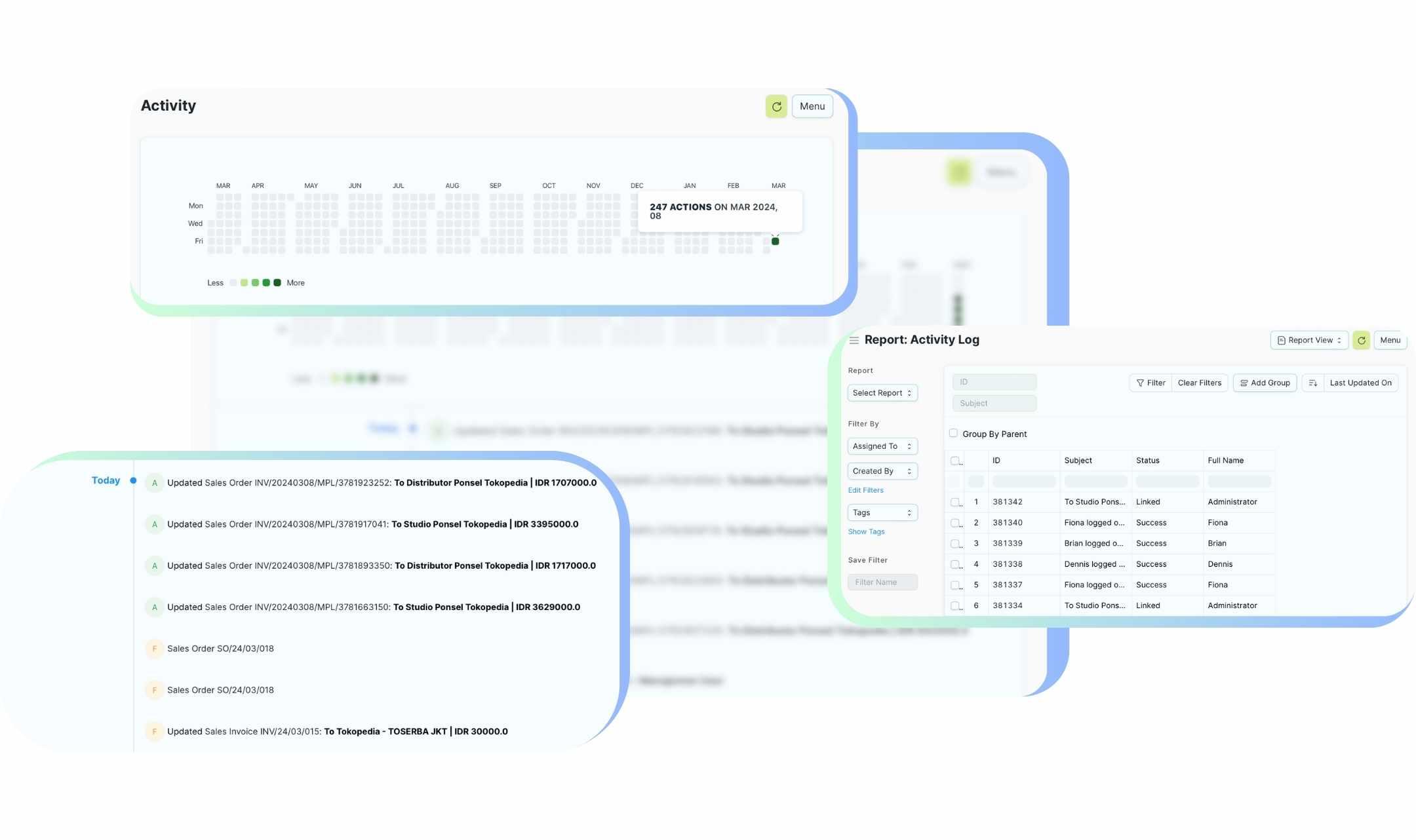The image size is (1416, 840).
Task: Click the green refresh icon in Activity panel
Action: tap(776, 106)
